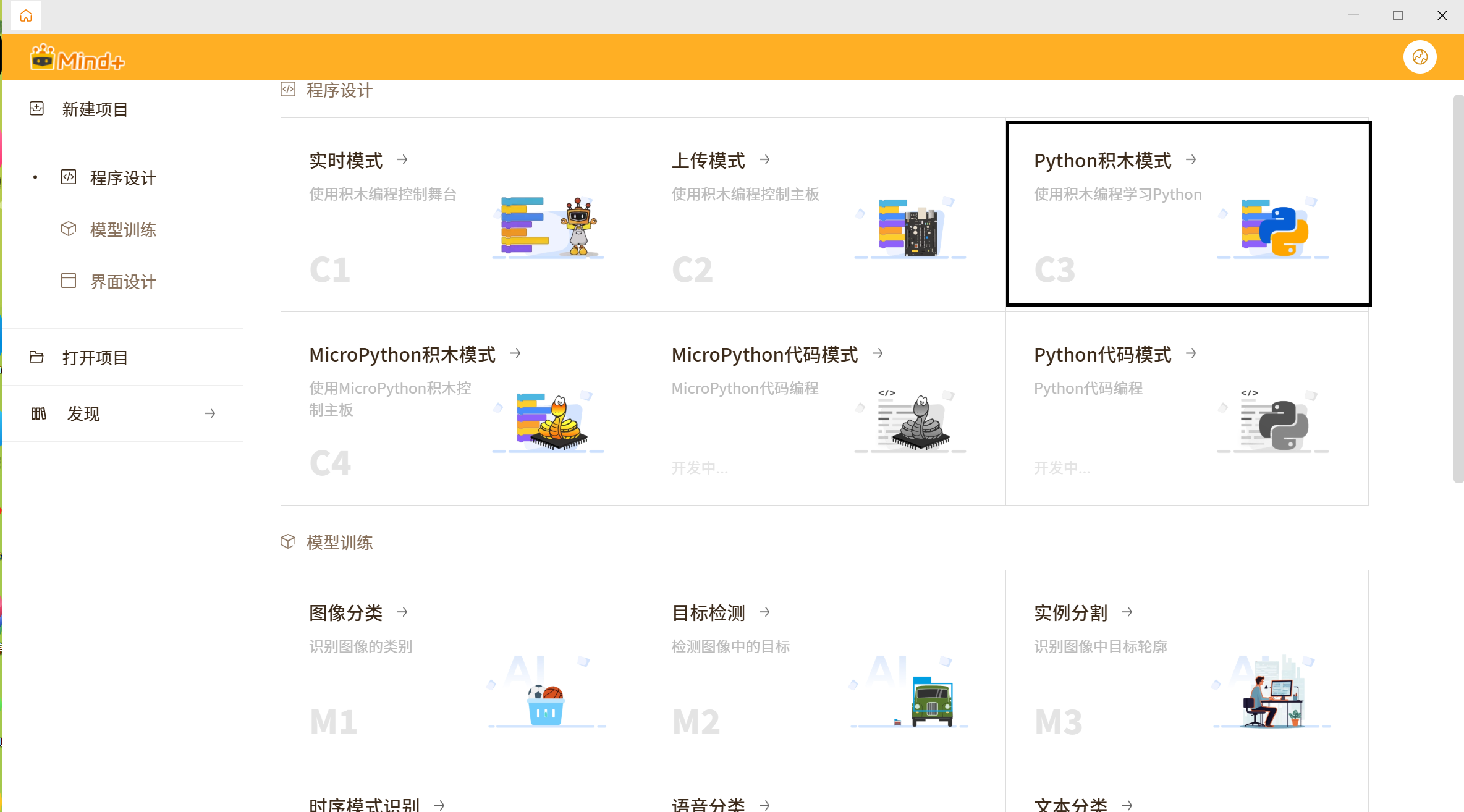Viewport: 1464px width, 812px height.
Task: Click the 实例分割 illustration thumbnail
Action: pyautogui.click(x=1272, y=692)
